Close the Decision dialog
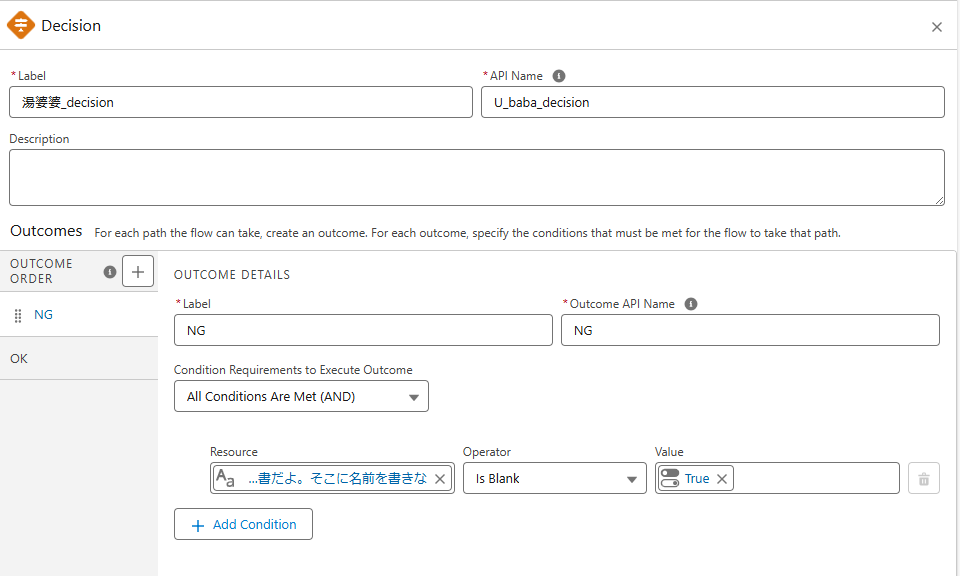Image resolution: width=960 pixels, height=576 pixels. [x=937, y=27]
